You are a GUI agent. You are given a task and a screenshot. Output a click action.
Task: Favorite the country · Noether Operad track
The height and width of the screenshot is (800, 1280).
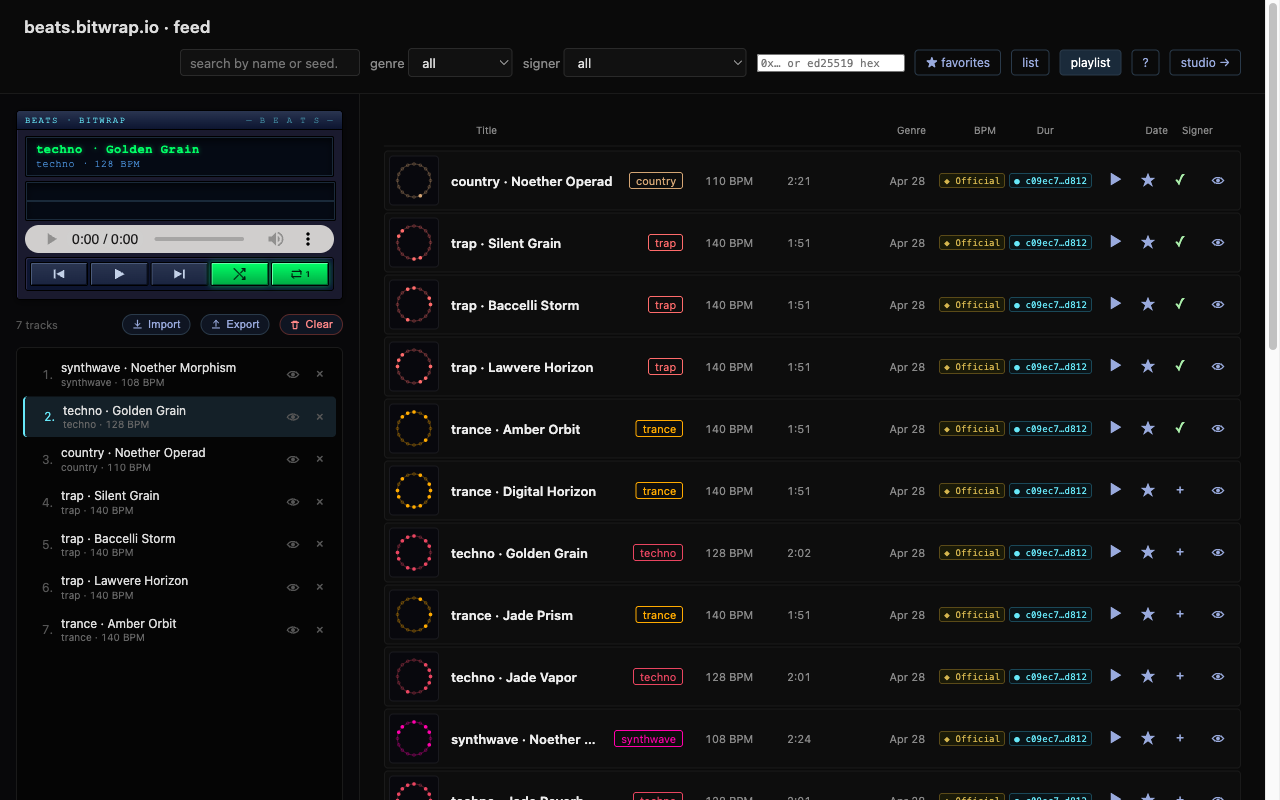pos(1148,181)
